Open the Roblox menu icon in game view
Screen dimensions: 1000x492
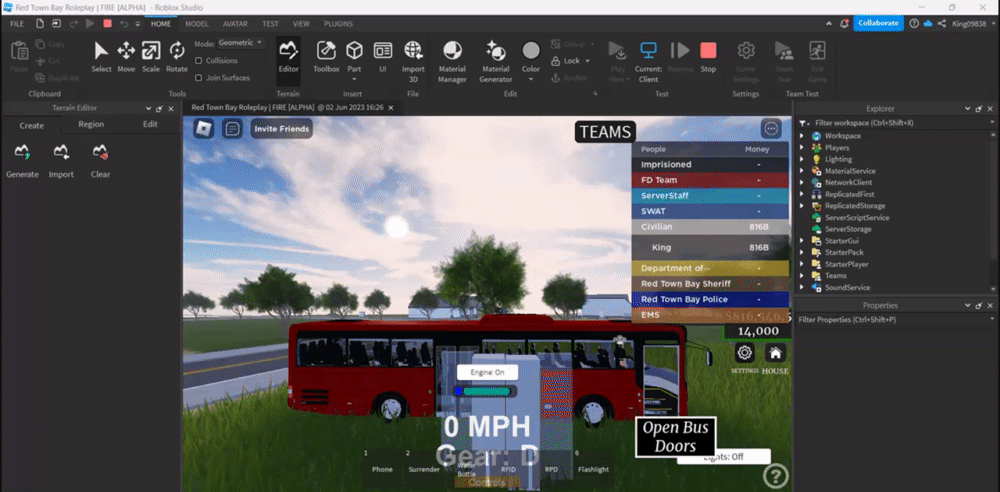pyautogui.click(x=203, y=128)
